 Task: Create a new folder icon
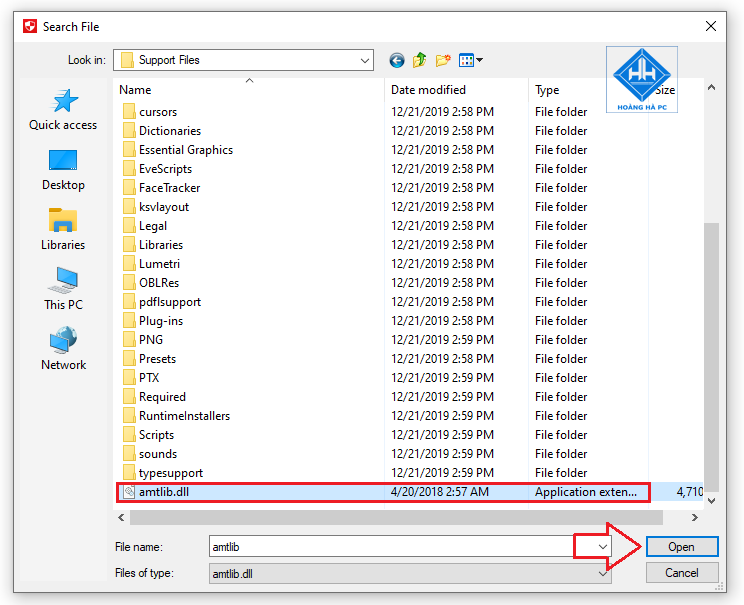click(443, 60)
